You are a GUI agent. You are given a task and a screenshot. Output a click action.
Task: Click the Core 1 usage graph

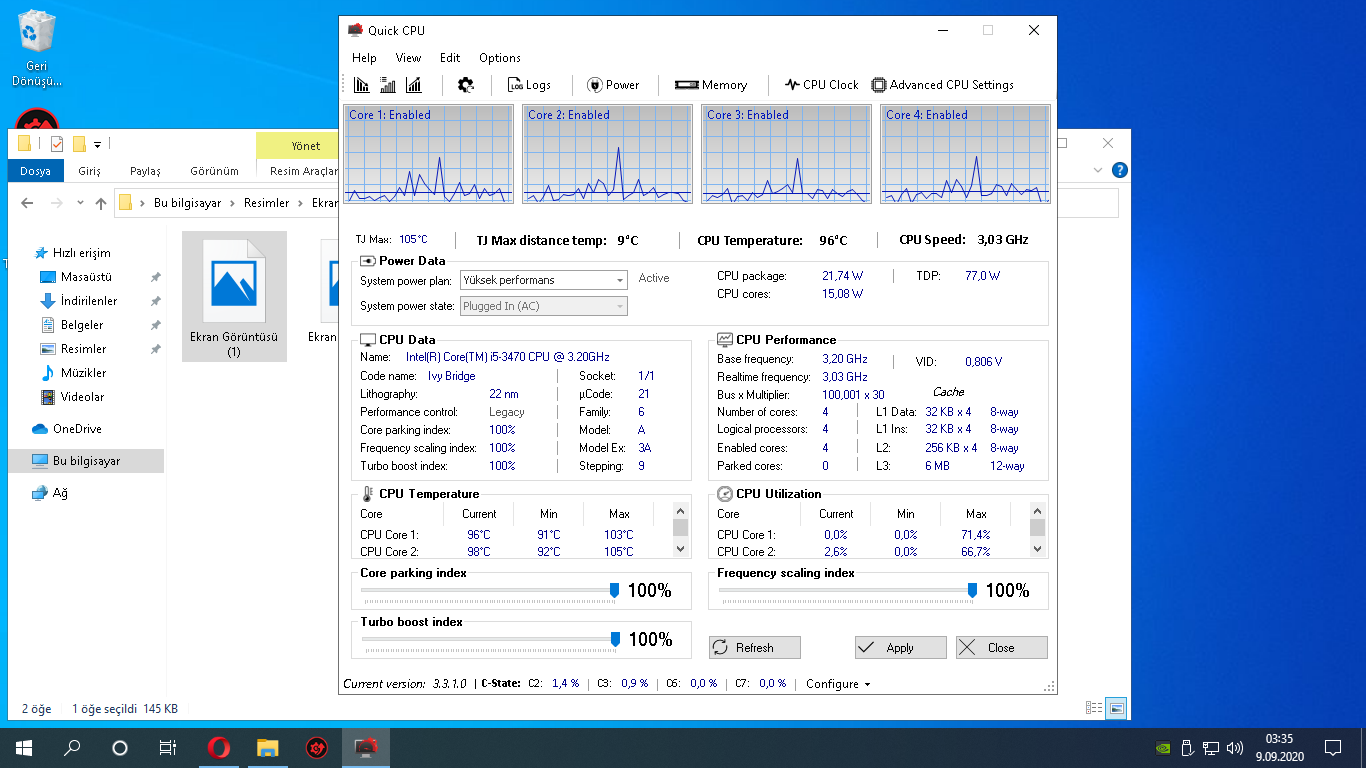click(x=428, y=154)
